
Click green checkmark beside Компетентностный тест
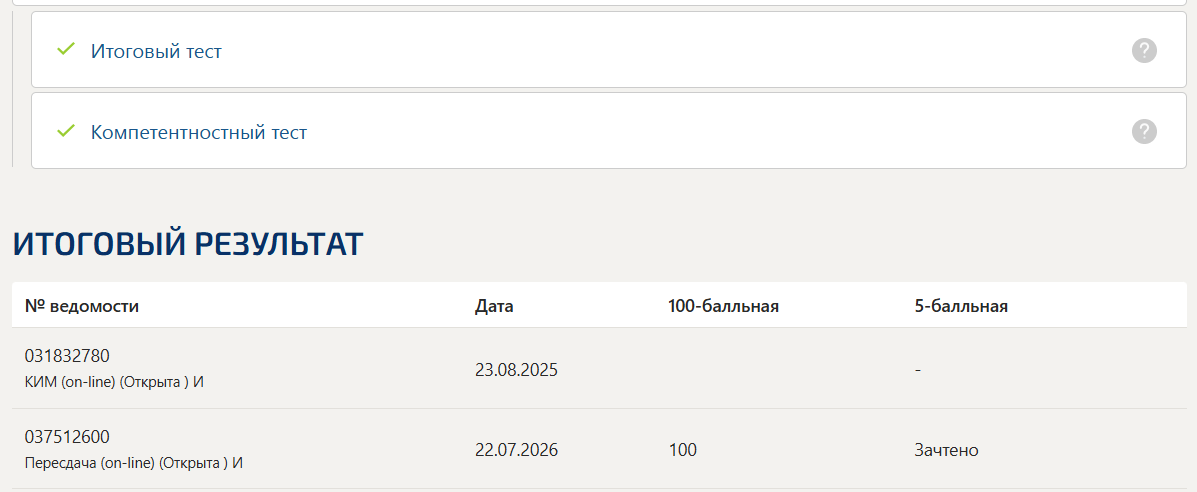pos(66,131)
